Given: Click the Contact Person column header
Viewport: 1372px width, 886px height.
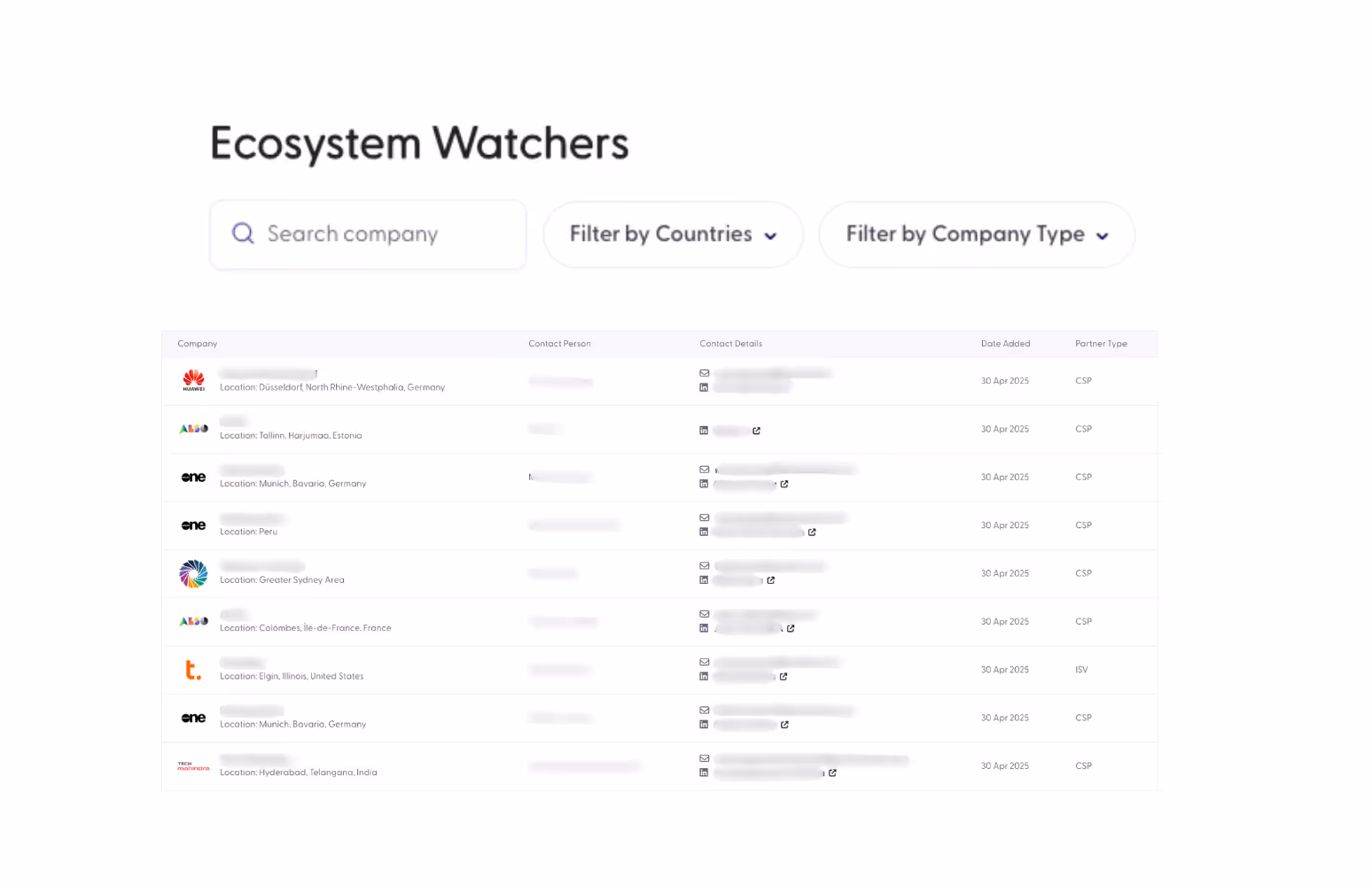Looking at the screenshot, I should 559,344.
